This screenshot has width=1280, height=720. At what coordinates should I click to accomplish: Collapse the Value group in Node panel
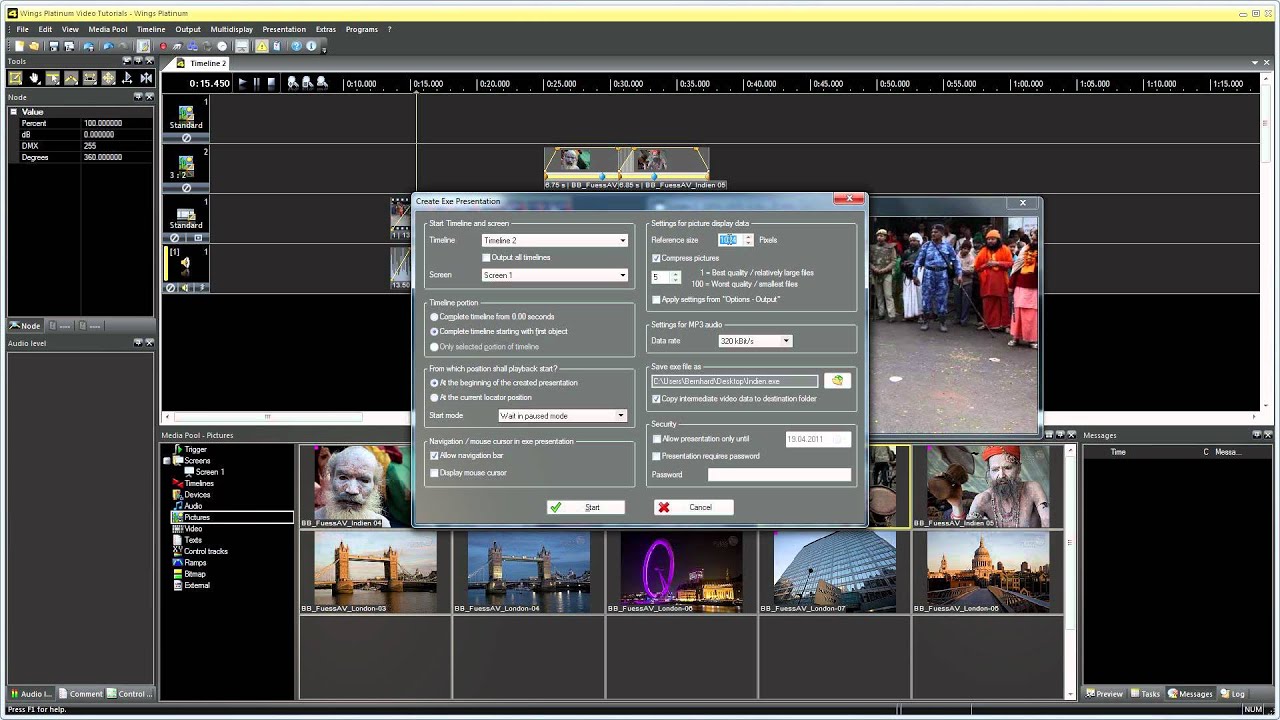click(x=14, y=112)
